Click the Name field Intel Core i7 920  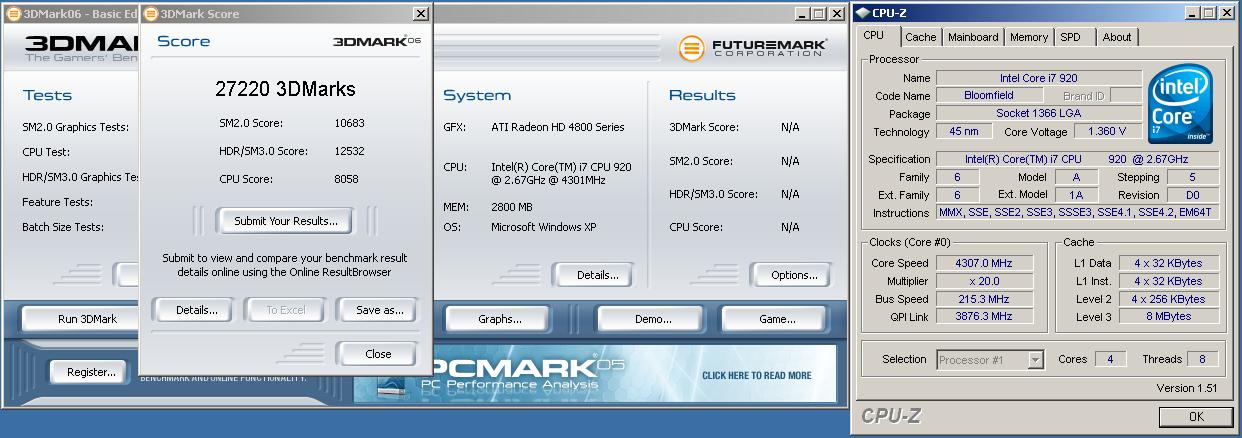point(1038,78)
